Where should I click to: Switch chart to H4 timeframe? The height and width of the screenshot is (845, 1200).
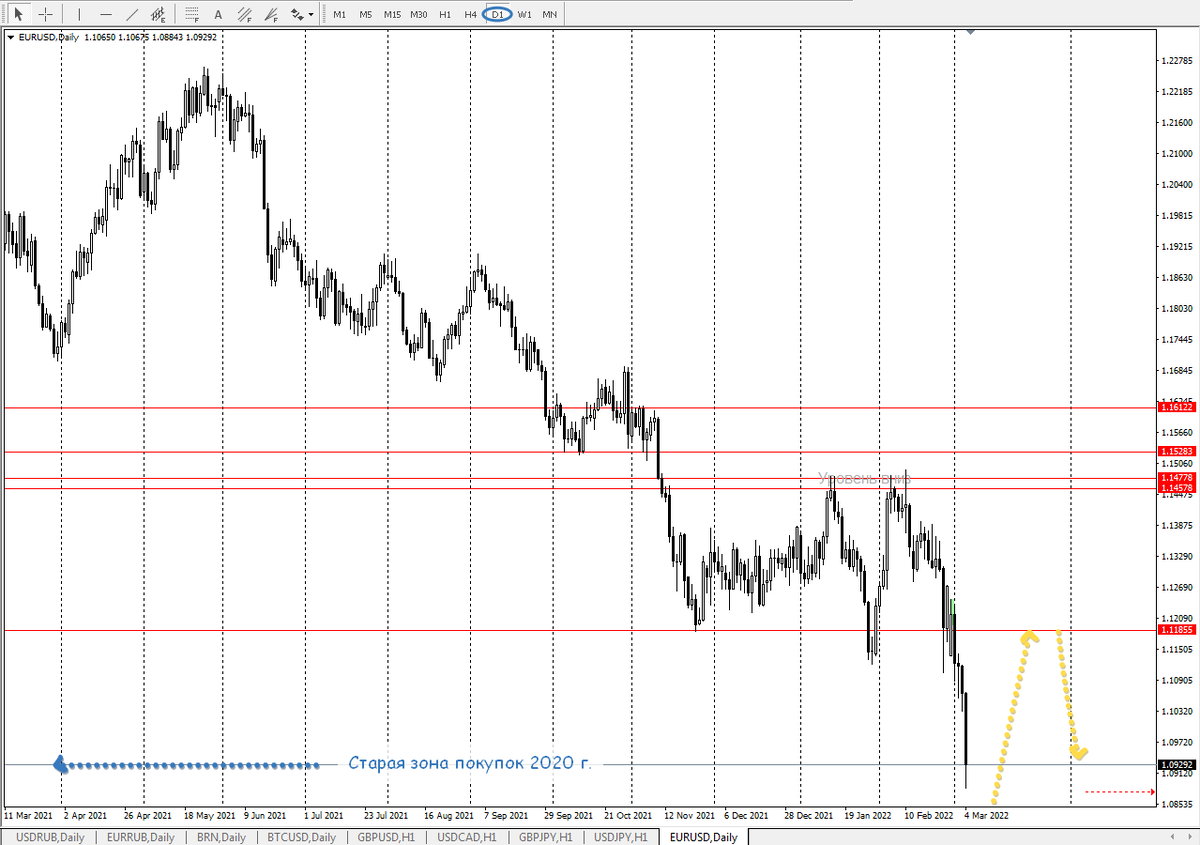(471, 14)
